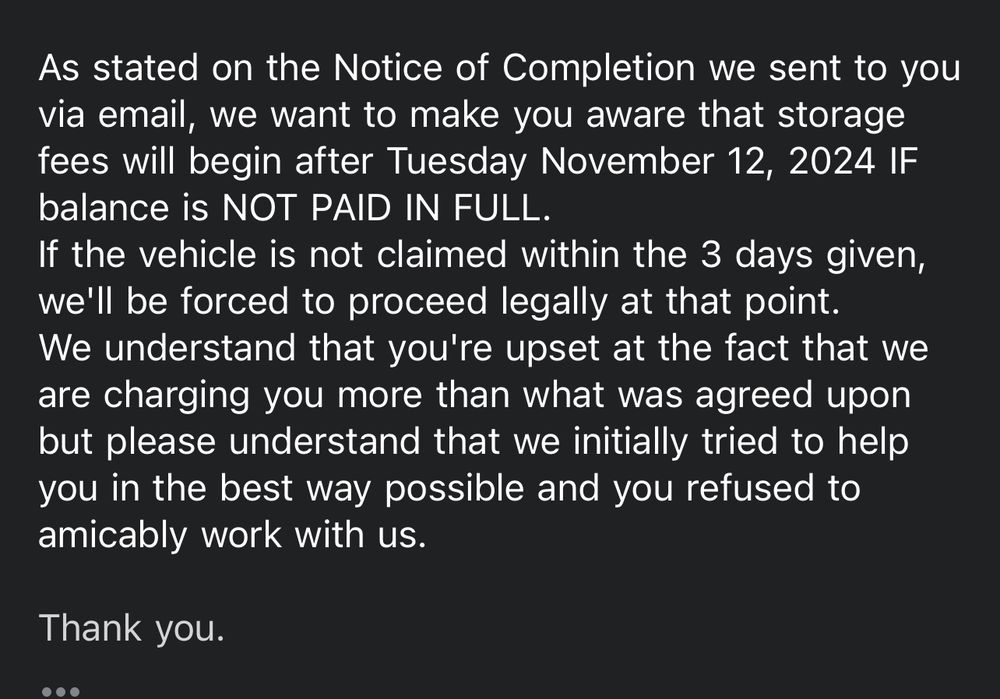Click the word 'charging' in the message
1000x699 pixels.
[x=176, y=397]
